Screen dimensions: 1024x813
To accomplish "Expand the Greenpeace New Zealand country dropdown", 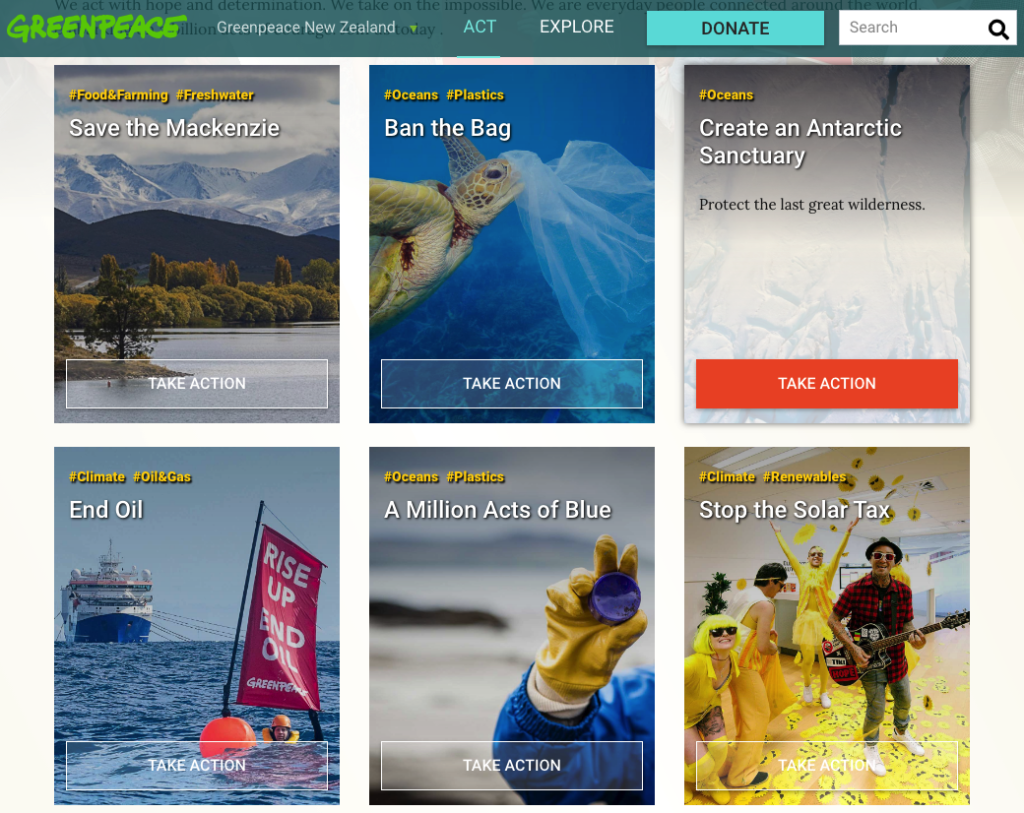I will [317, 27].
